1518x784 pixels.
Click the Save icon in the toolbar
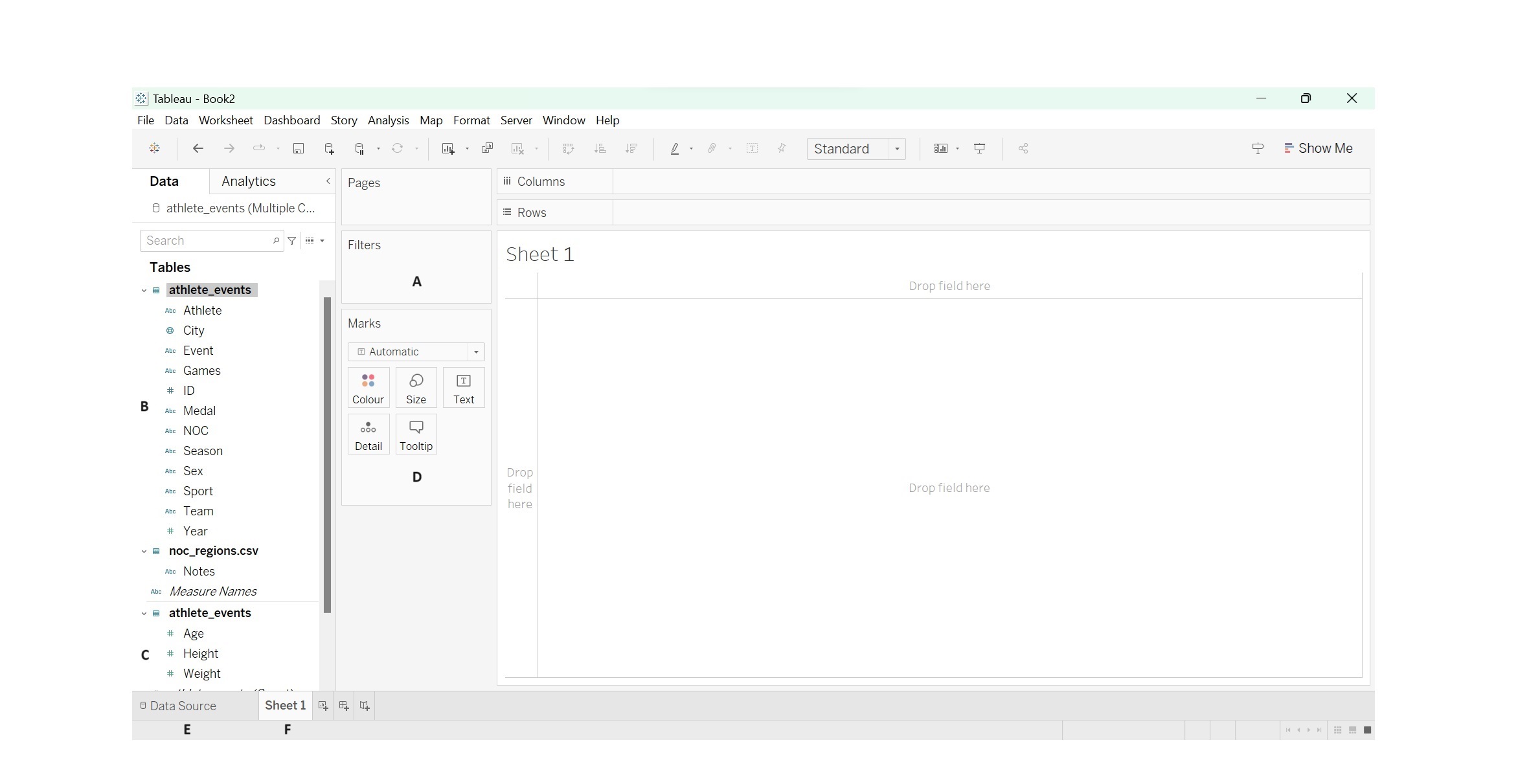299,148
